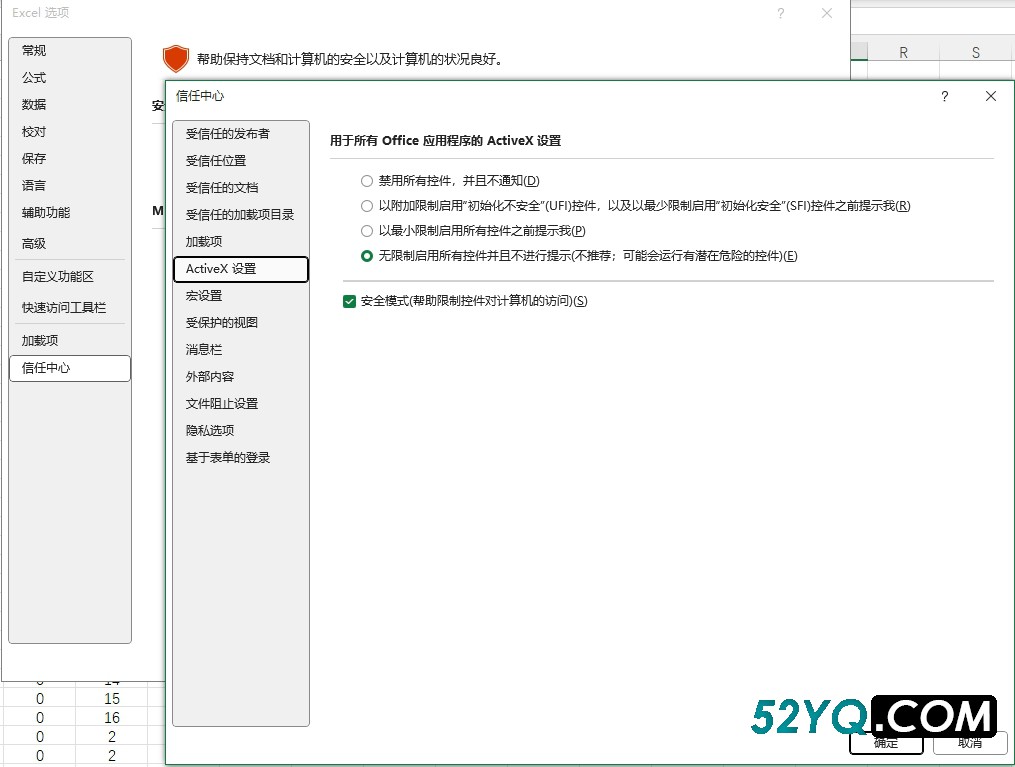Click spreadsheet cell containing 16
1015x767 pixels.
(112, 718)
